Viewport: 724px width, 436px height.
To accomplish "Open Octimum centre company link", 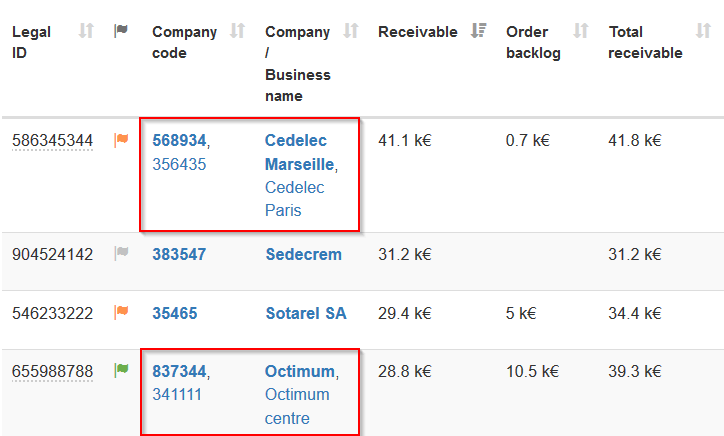I will click(x=297, y=406).
